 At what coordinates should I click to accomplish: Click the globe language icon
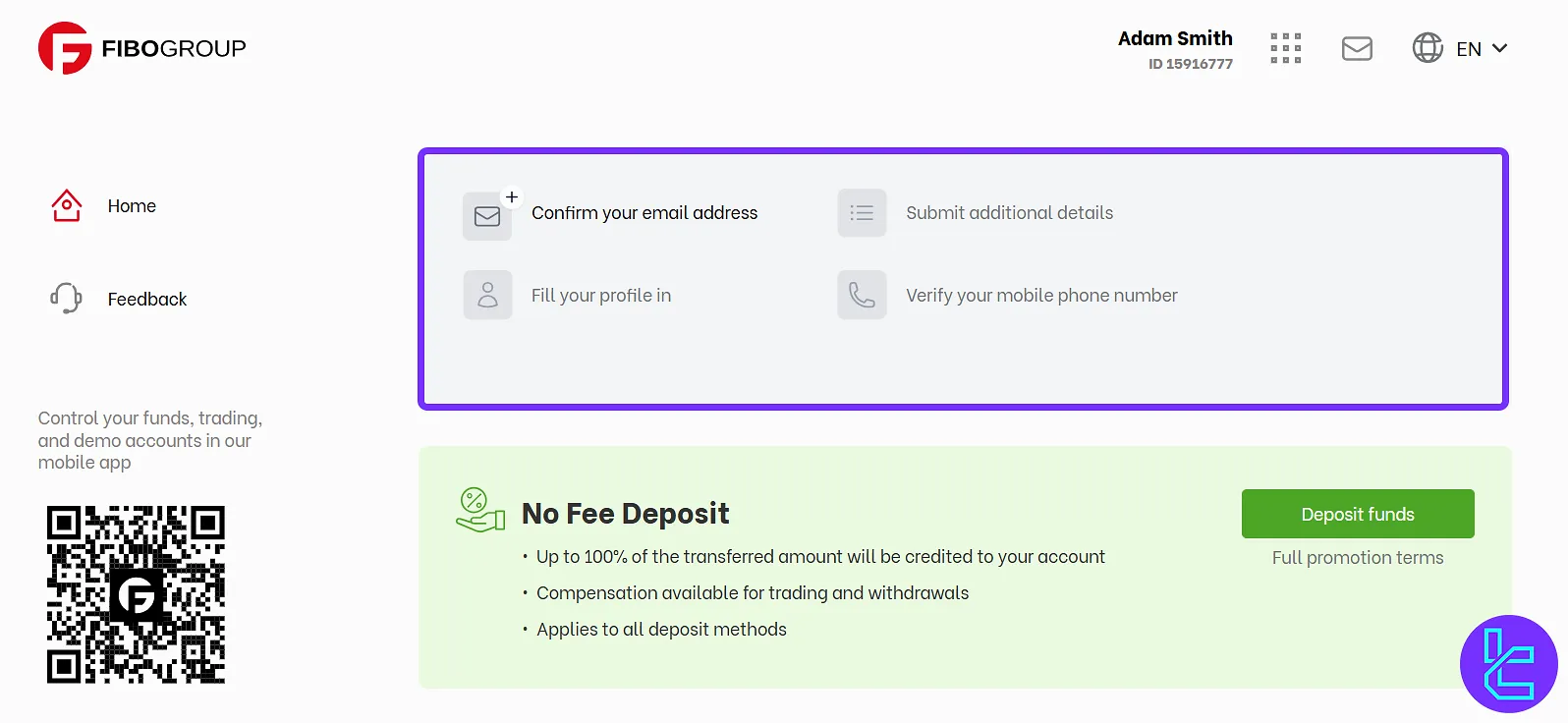click(1428, 48)
